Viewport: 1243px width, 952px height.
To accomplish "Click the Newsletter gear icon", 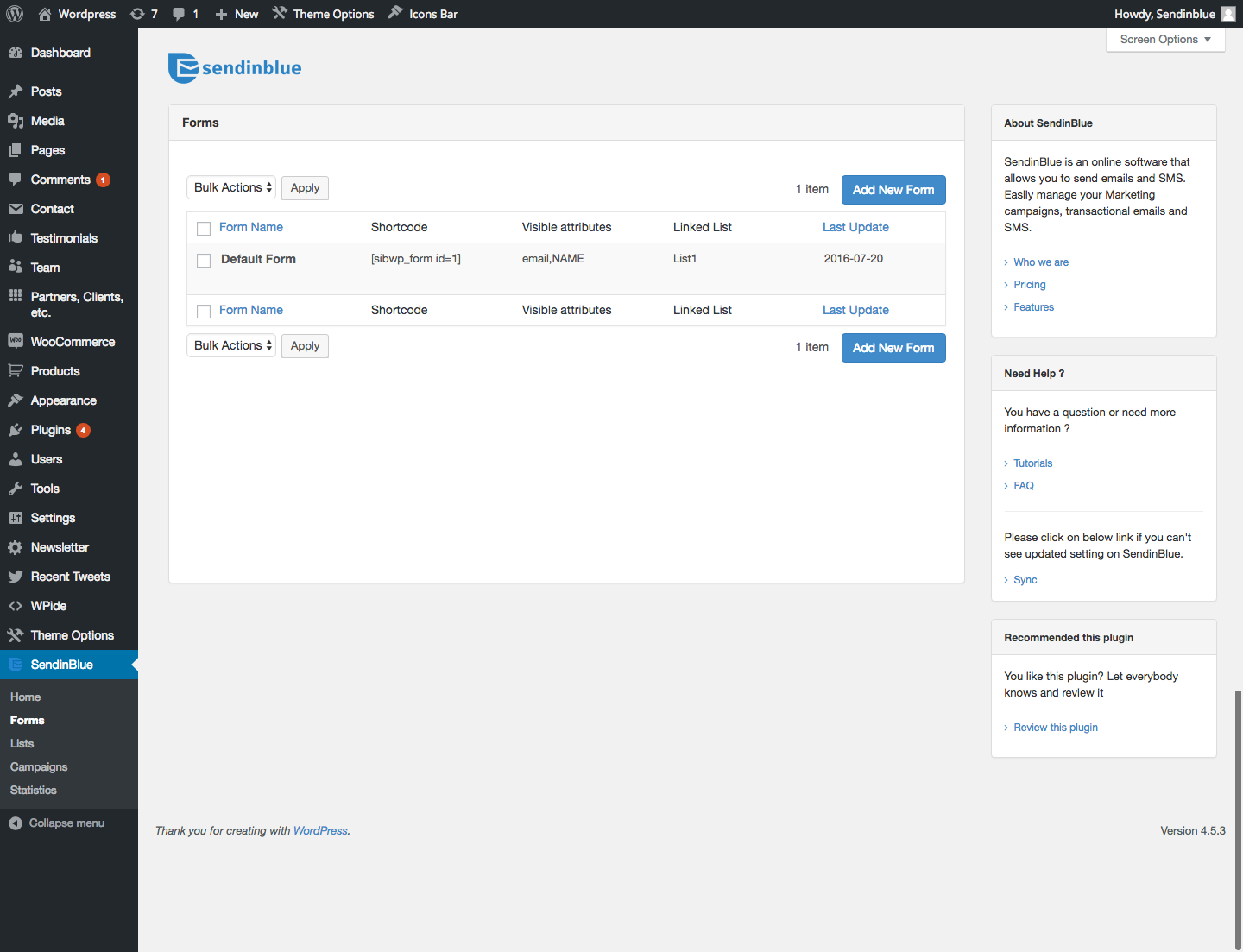I will point(16,547).
